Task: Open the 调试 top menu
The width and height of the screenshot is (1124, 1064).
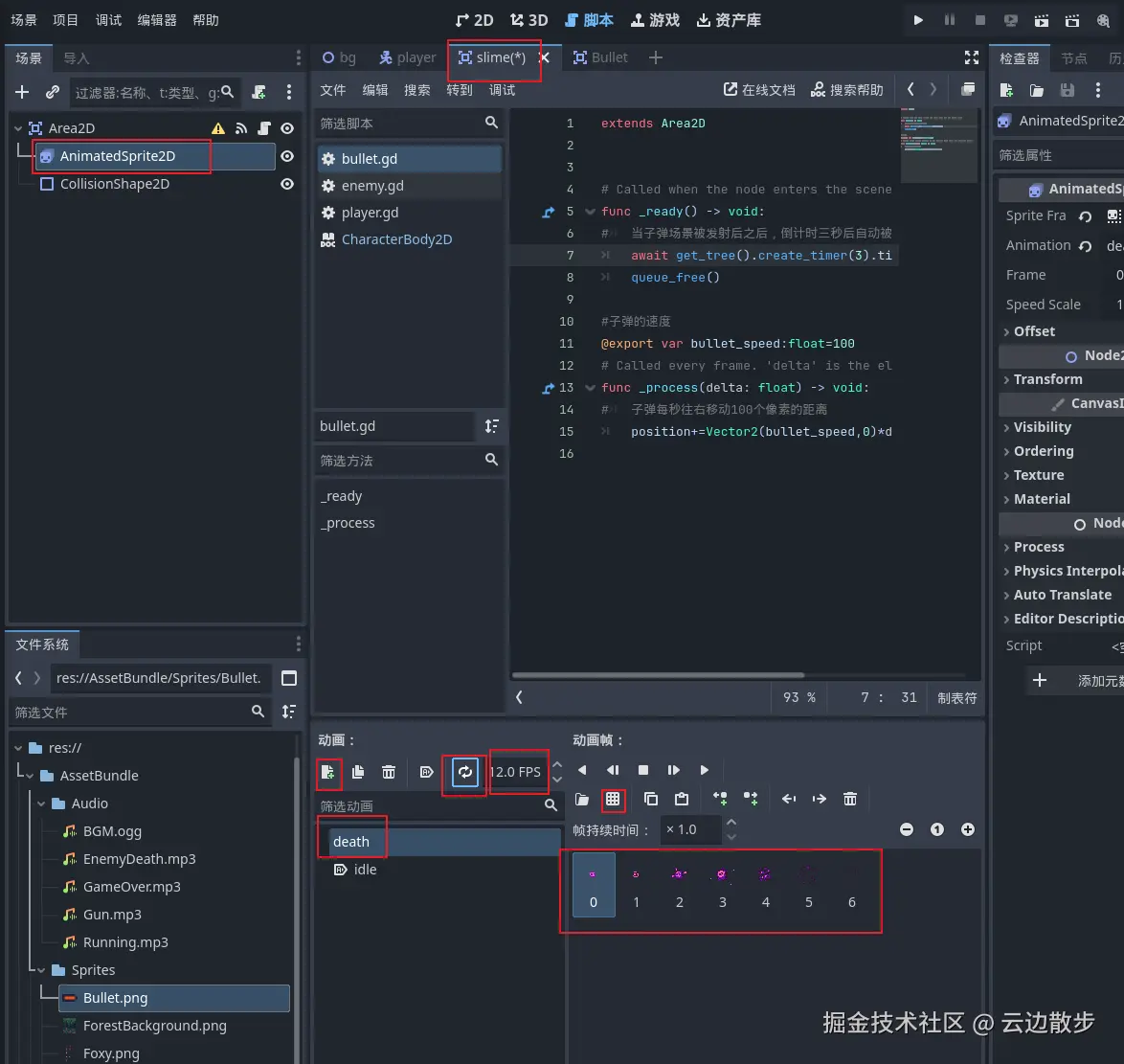Action: tap(108, 20)
